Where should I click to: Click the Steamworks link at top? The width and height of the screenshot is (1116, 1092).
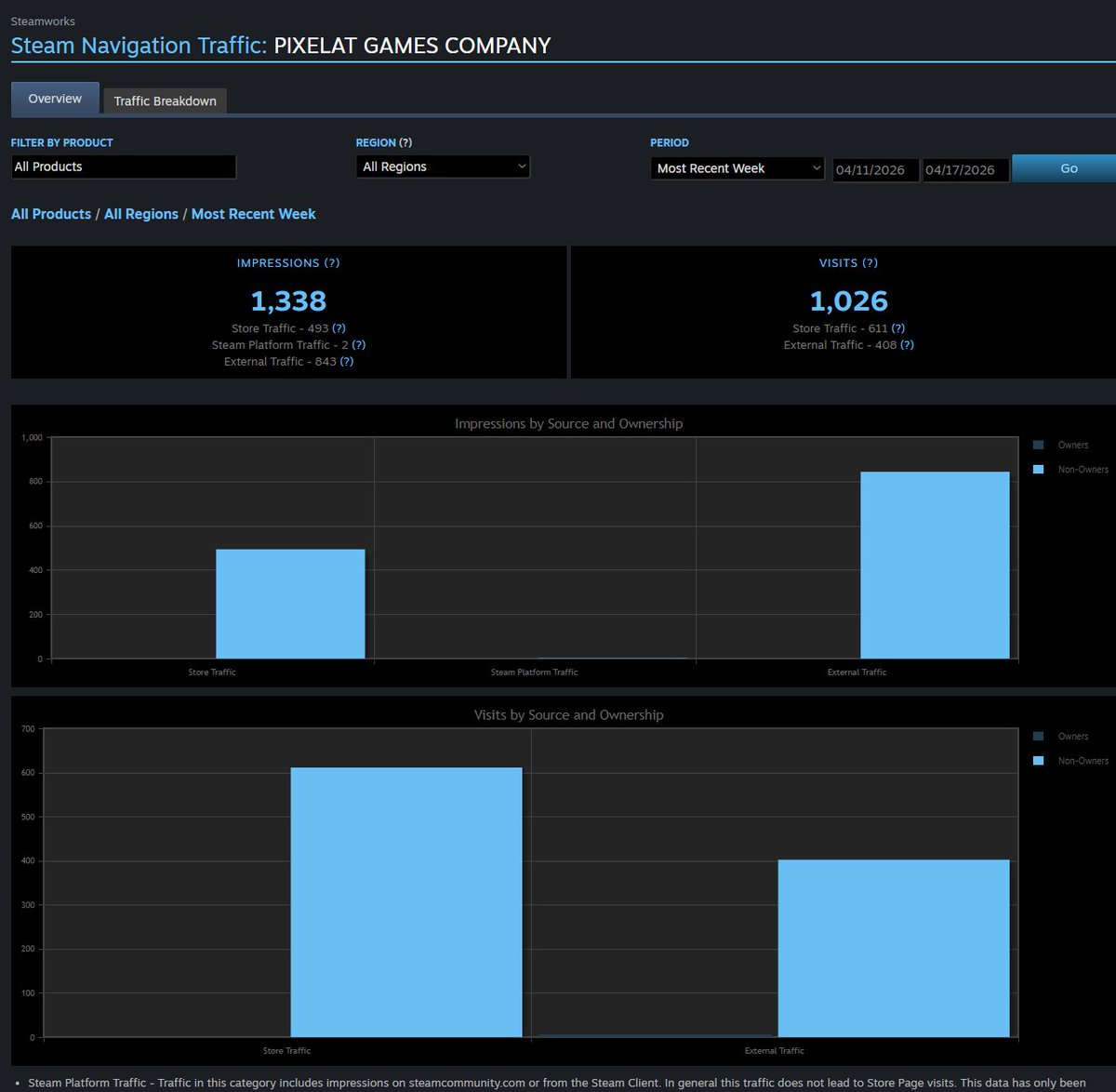tap(43, 21)
